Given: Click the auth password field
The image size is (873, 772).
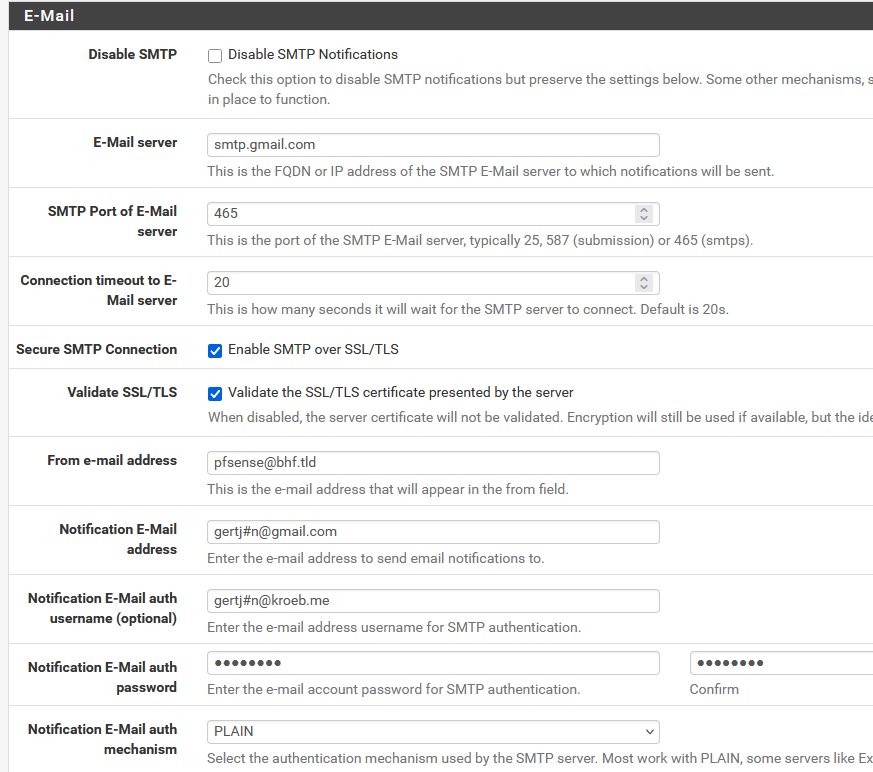Looking at the screenshot, I should (x=433, y=663).
